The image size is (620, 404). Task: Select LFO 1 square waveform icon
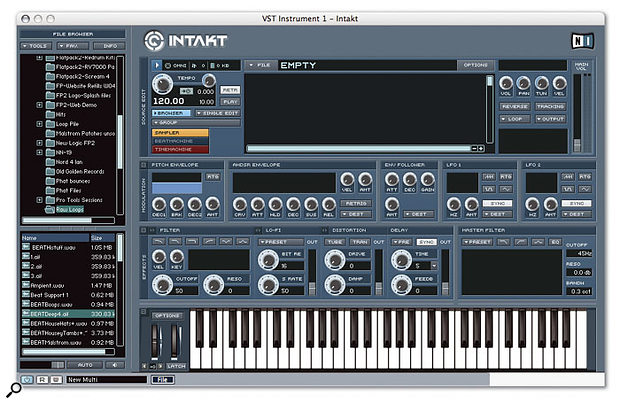(489, 189)
